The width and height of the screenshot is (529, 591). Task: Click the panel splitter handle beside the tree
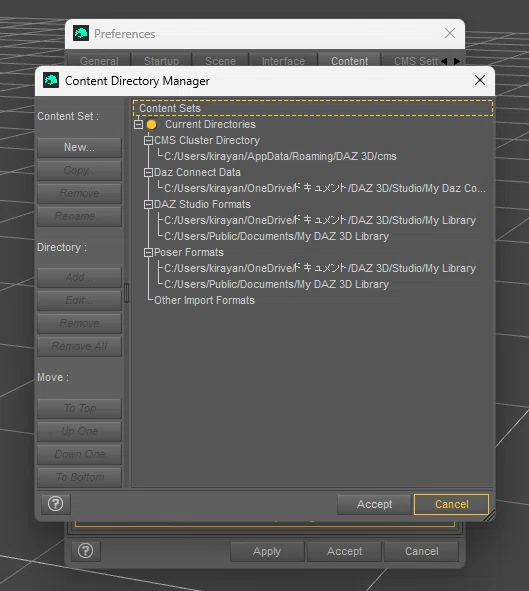pyautogui.click(x=127, y=293)
